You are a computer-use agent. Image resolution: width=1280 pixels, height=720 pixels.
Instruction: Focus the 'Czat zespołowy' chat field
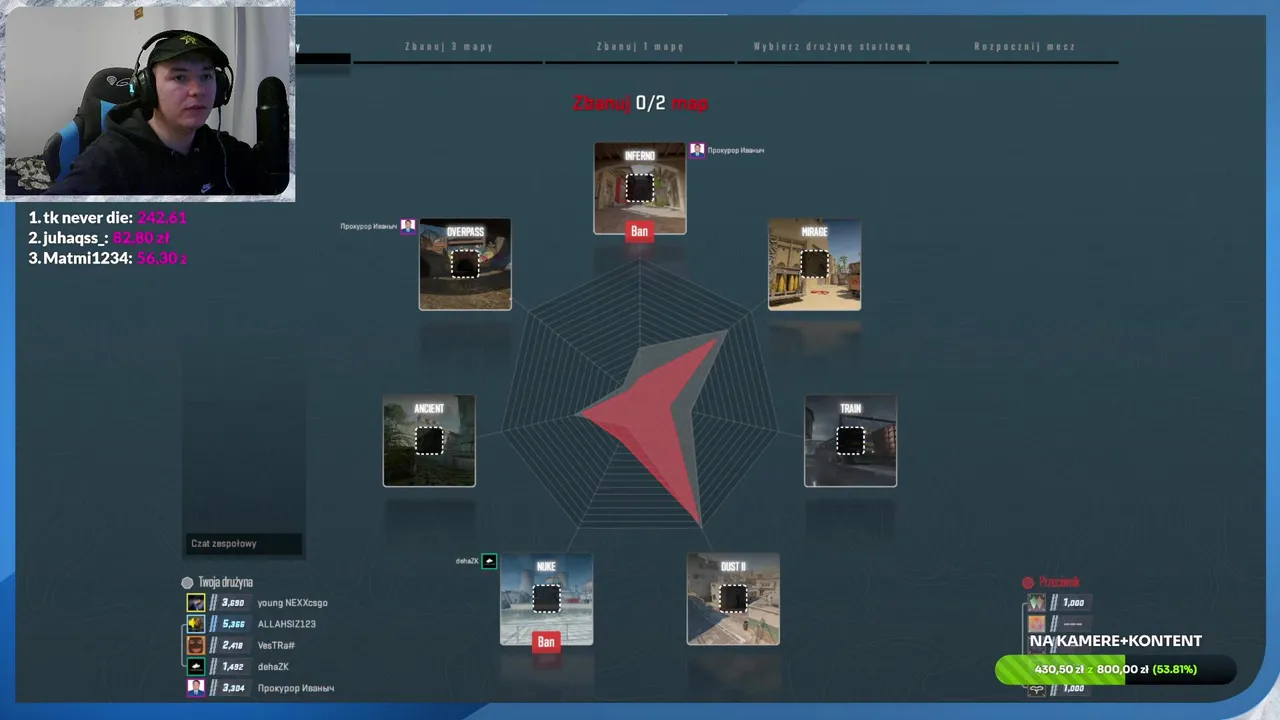(x=244, y=544)
